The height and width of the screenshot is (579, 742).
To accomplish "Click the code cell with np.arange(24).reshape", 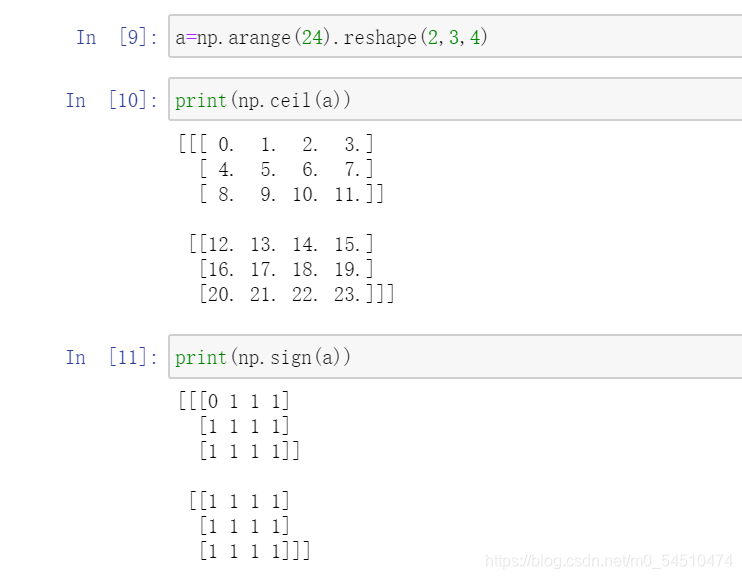I will pos(455,36).
